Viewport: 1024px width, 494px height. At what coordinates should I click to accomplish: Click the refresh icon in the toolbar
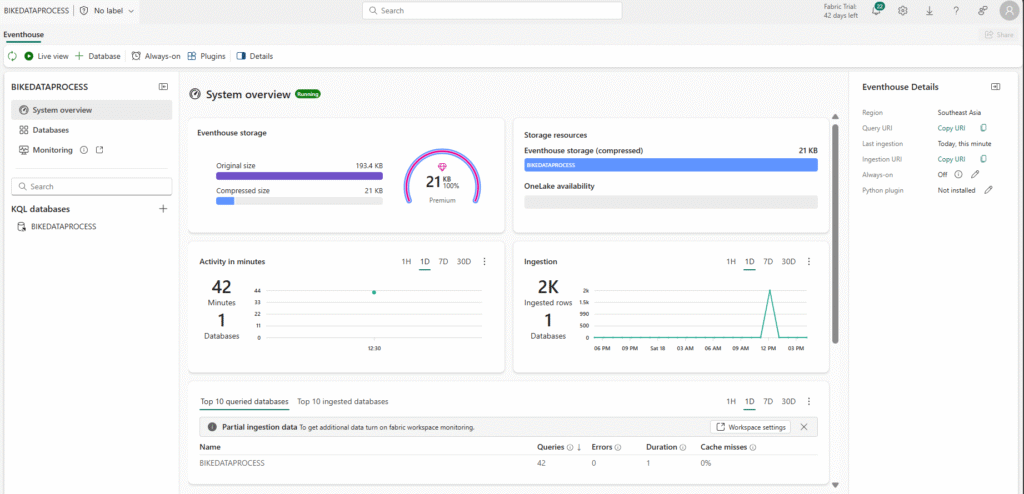pyautogui.click(x=12, y=56)
